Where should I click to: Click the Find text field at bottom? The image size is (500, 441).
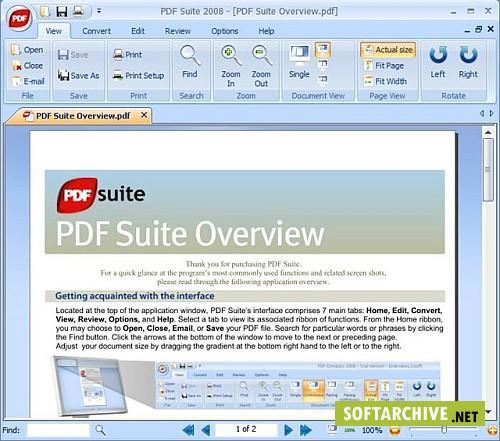pyautogui.click(x=58, y=430)
